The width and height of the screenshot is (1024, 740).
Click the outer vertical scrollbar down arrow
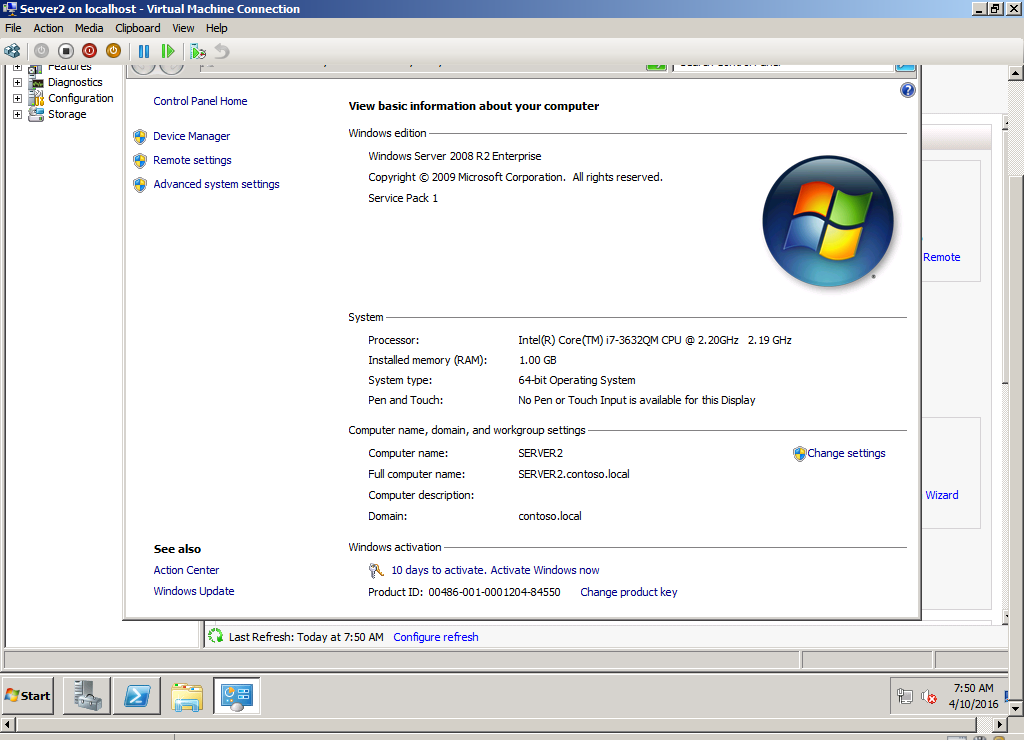pyautogui.click(x=1016, y=708)
